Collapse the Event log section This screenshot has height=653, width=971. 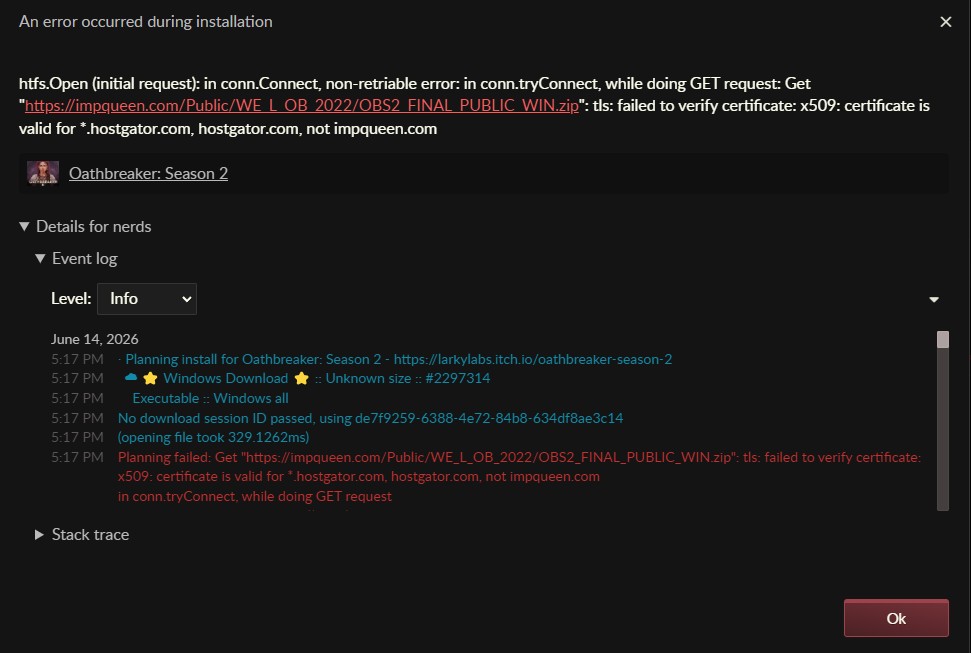pos(76,258)
